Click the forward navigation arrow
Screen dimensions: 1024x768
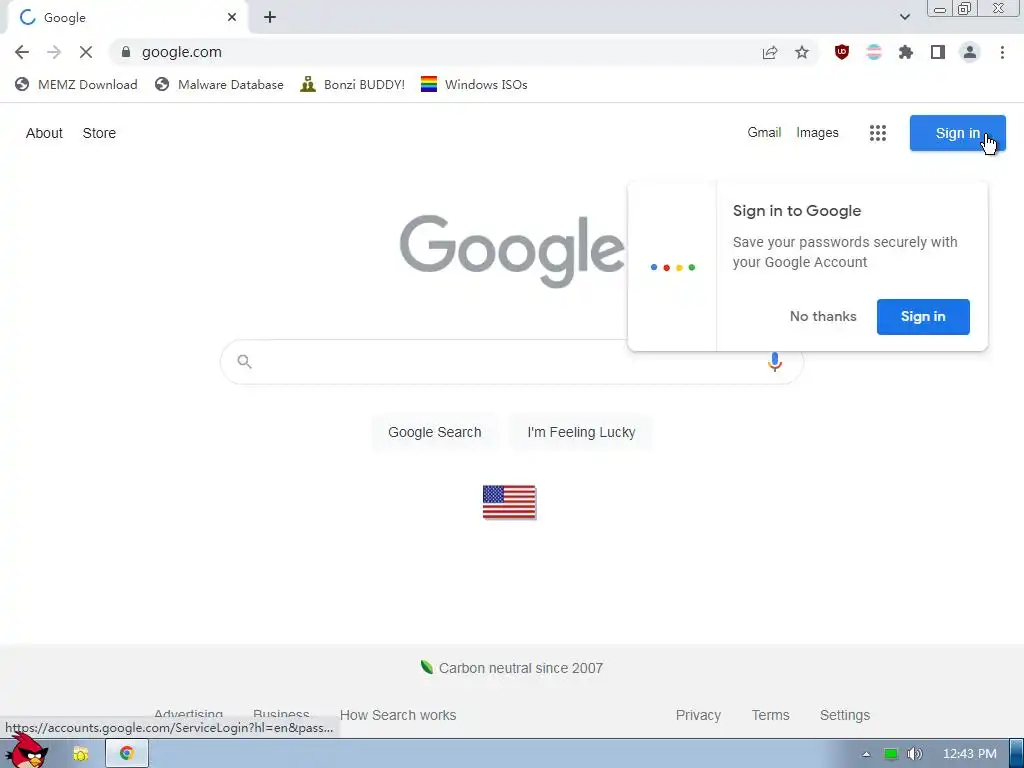(x=54, y=52)
